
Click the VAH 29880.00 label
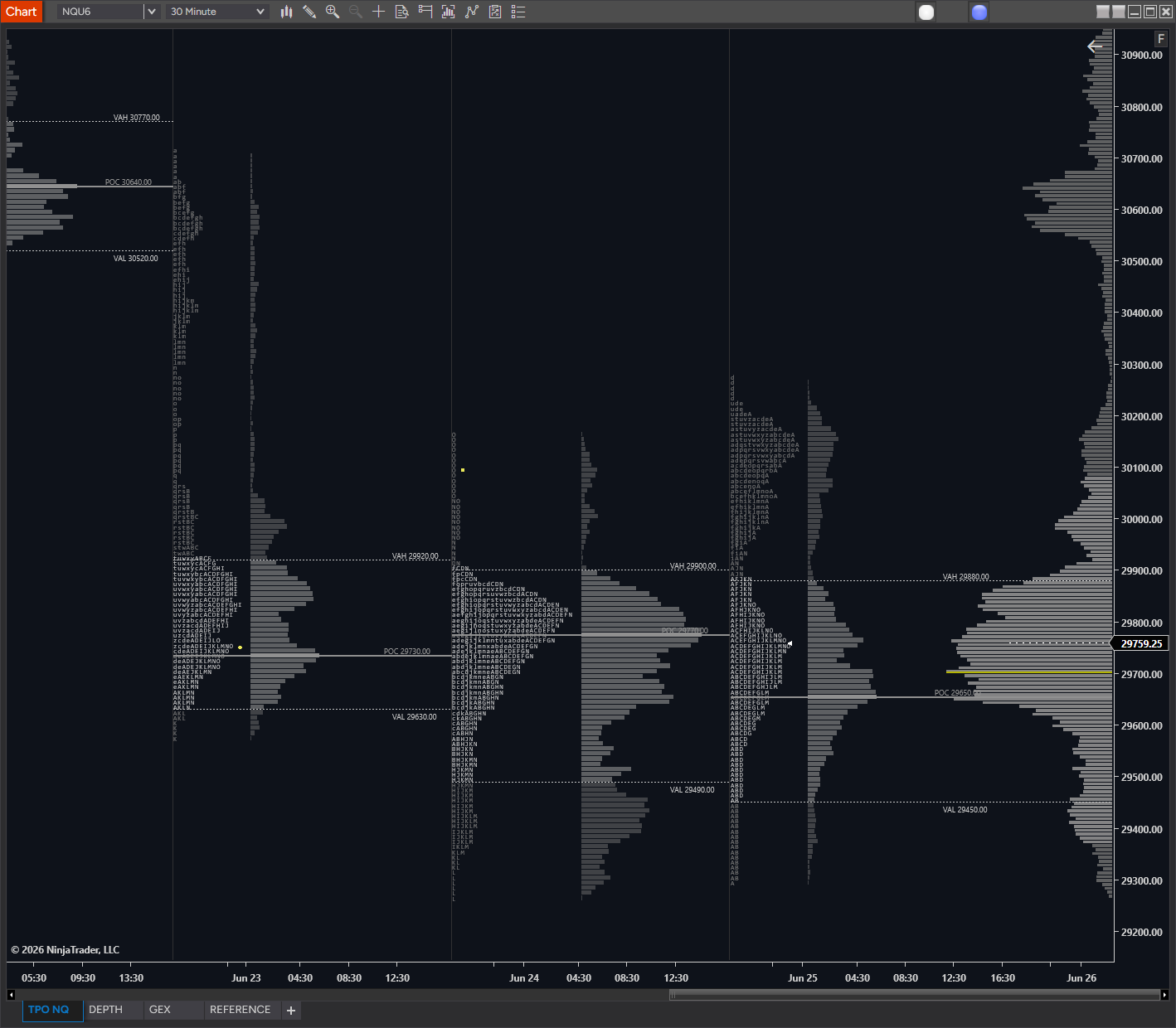tap(966, 577)
